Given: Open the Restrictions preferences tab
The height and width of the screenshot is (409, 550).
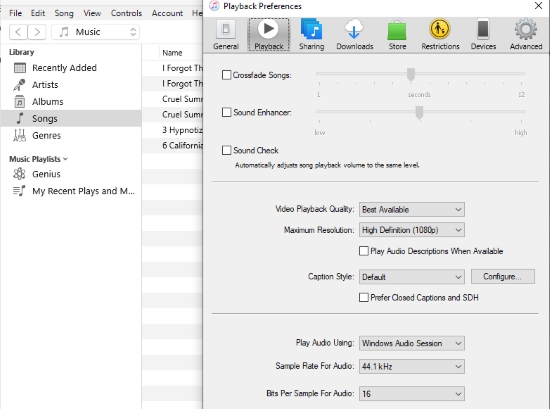Looking at the screenshot, I should tap(440, 34).
